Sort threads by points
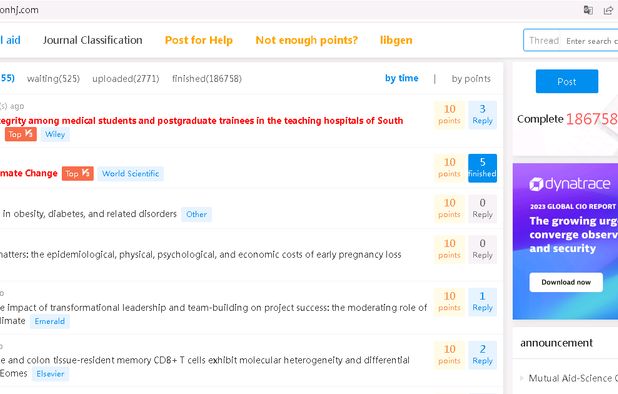Screen dimensions: 618x394 pos(471,79)
